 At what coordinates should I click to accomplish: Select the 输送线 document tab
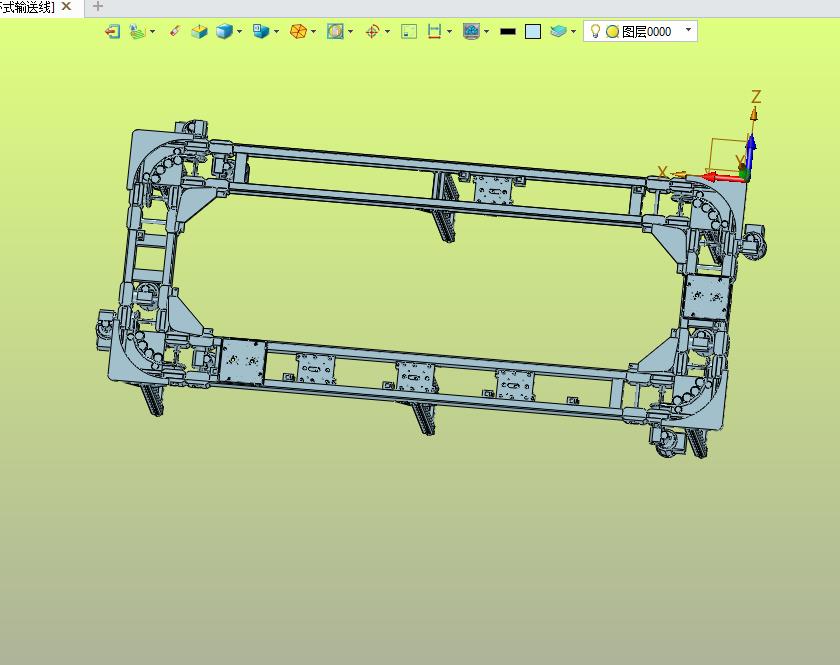point(28,7)
